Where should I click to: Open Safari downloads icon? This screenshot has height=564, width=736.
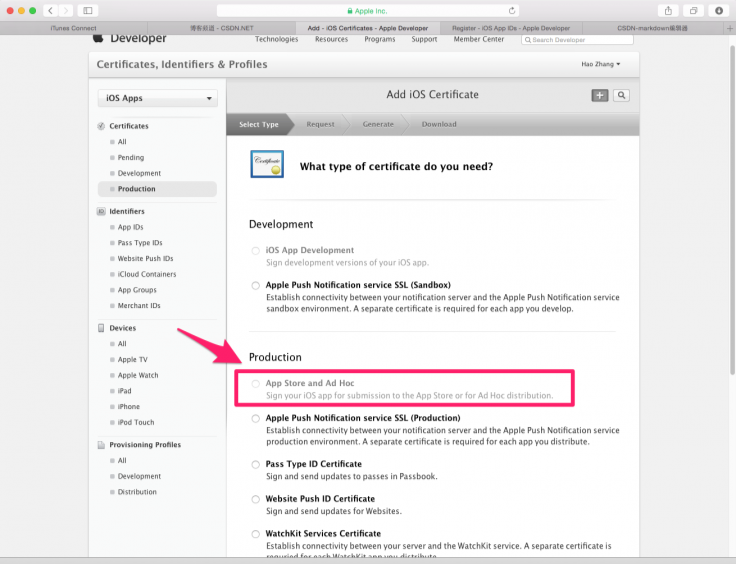719,10
